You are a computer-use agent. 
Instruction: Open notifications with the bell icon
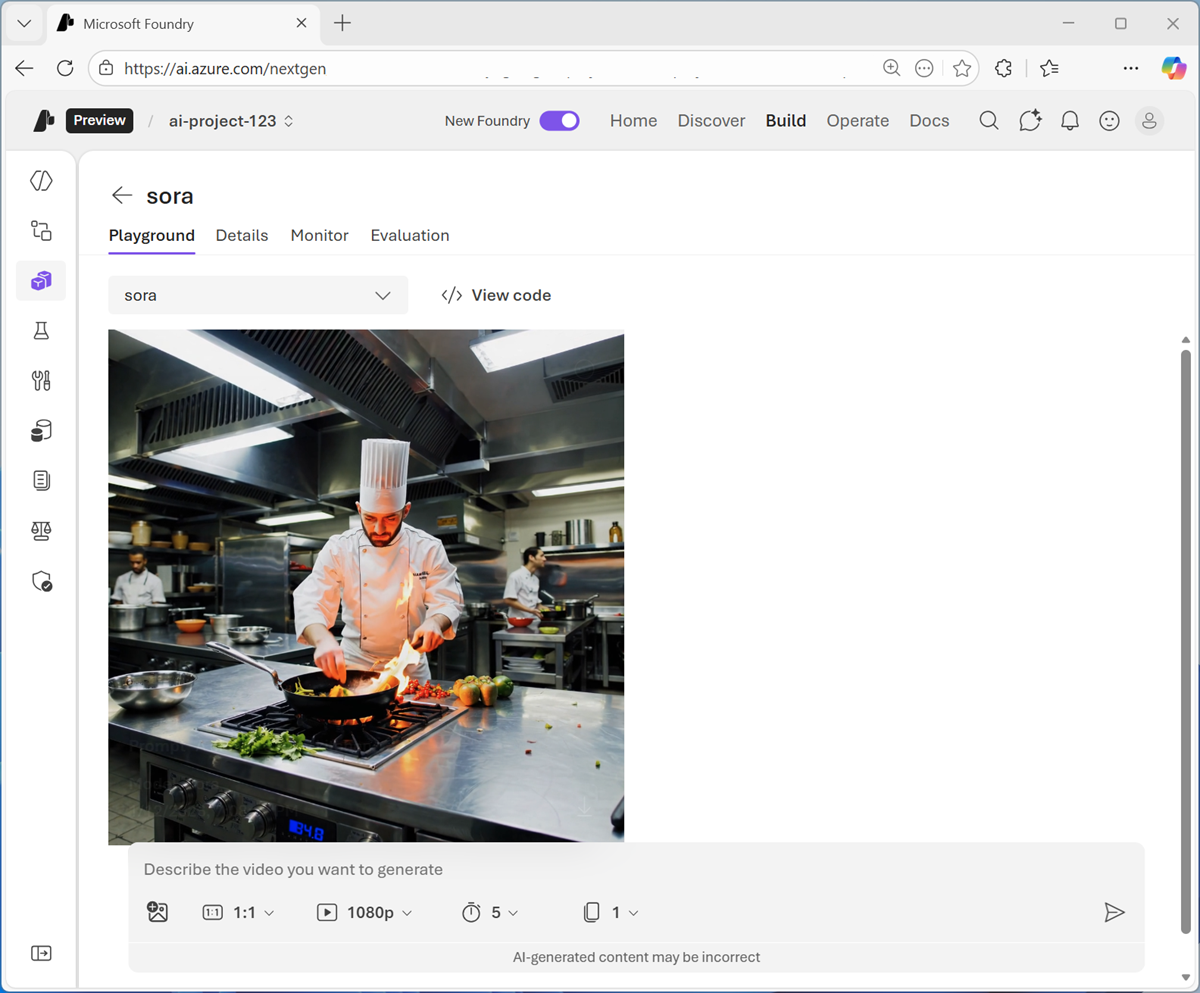pyautogui.click(x=1069, y=120)
